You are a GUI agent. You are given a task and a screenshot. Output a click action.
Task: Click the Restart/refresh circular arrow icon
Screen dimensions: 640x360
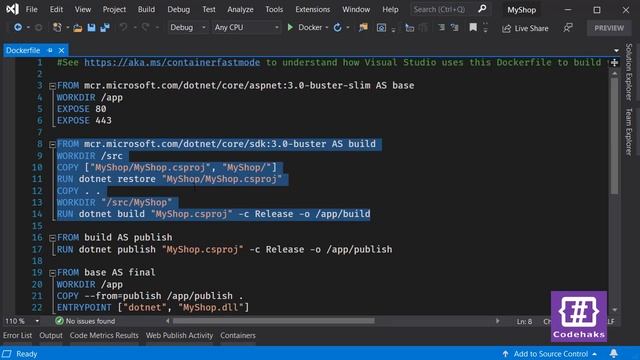[x=338, y=27]
